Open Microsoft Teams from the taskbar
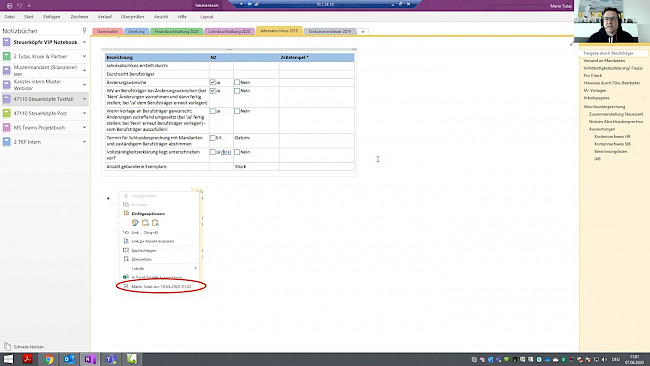 click(111, 359)
